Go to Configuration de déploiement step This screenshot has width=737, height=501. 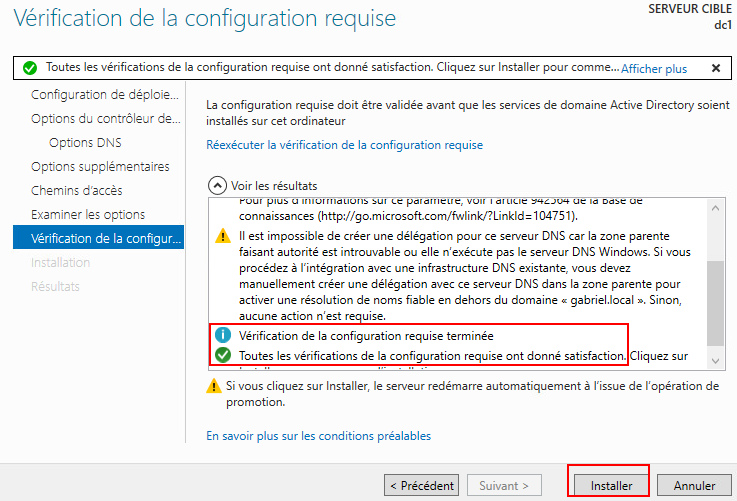click(105, 94)
